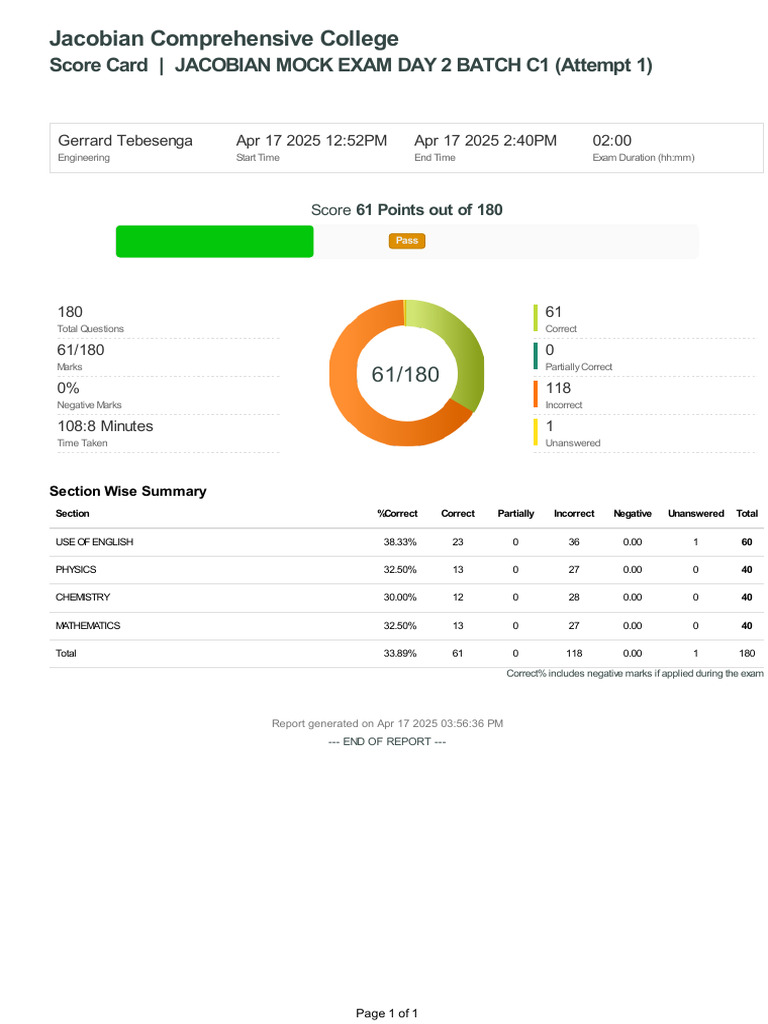768x1024 pixels.
Task: Click the 61/180 donut chart center
Action: point(406,374)
